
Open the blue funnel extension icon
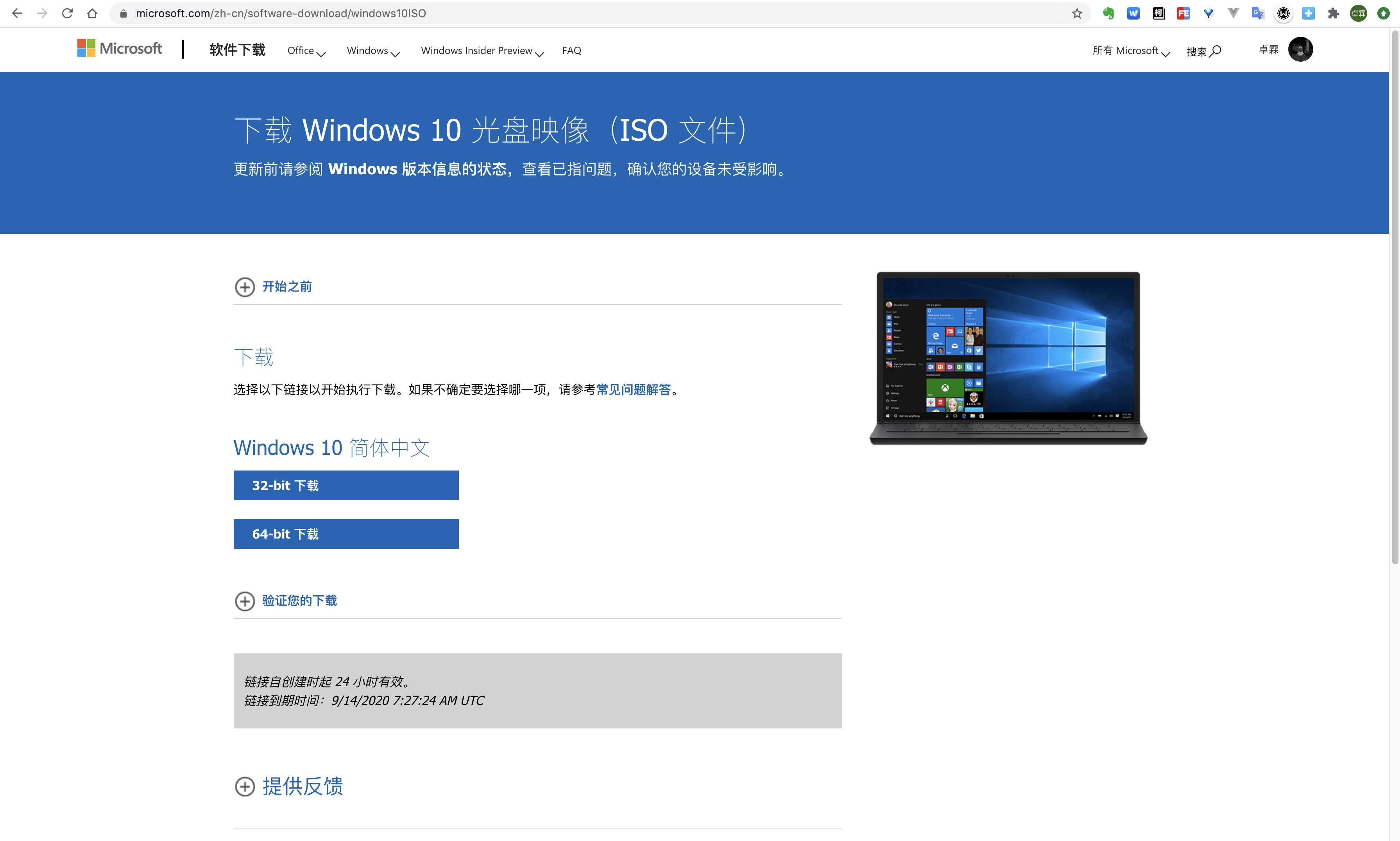pyautogui.click(x=1208, y=13)
